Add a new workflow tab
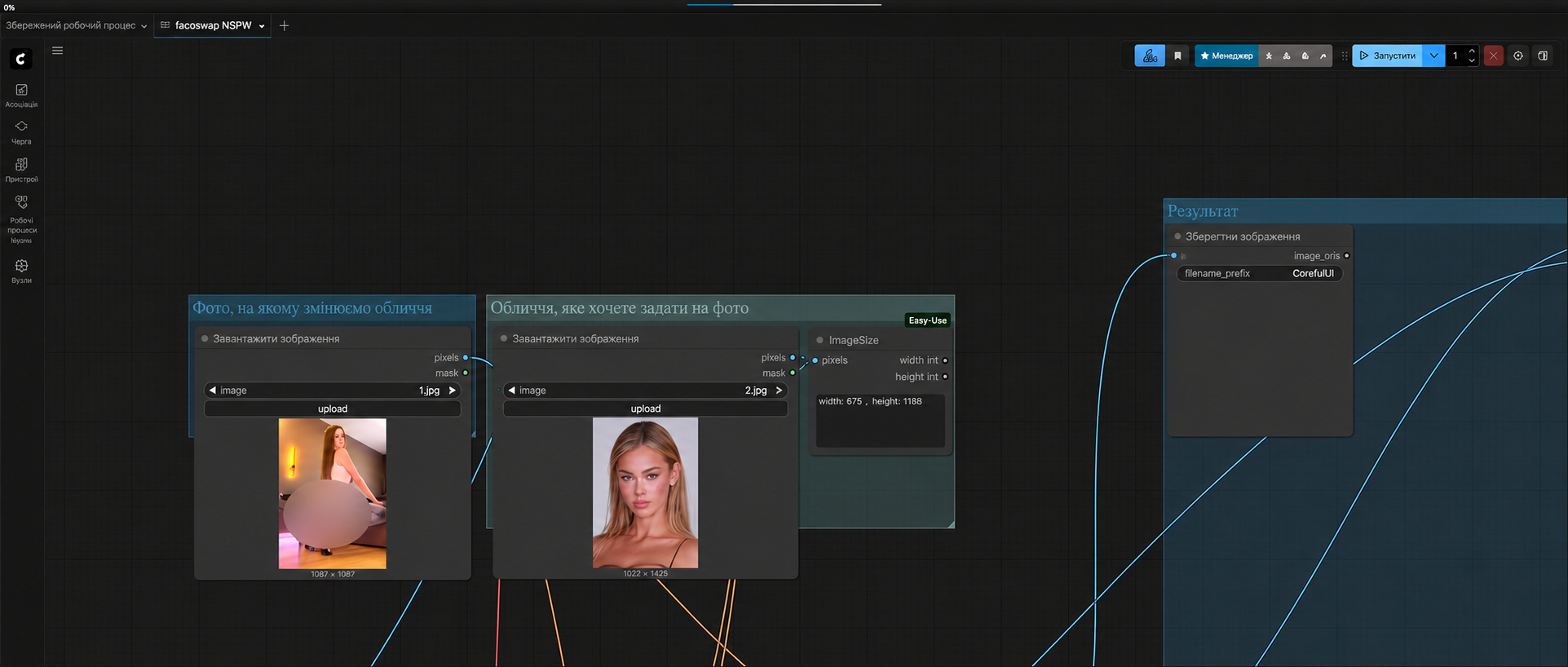1568x667 pixels. pyautogui.click(x=284, y=25)
